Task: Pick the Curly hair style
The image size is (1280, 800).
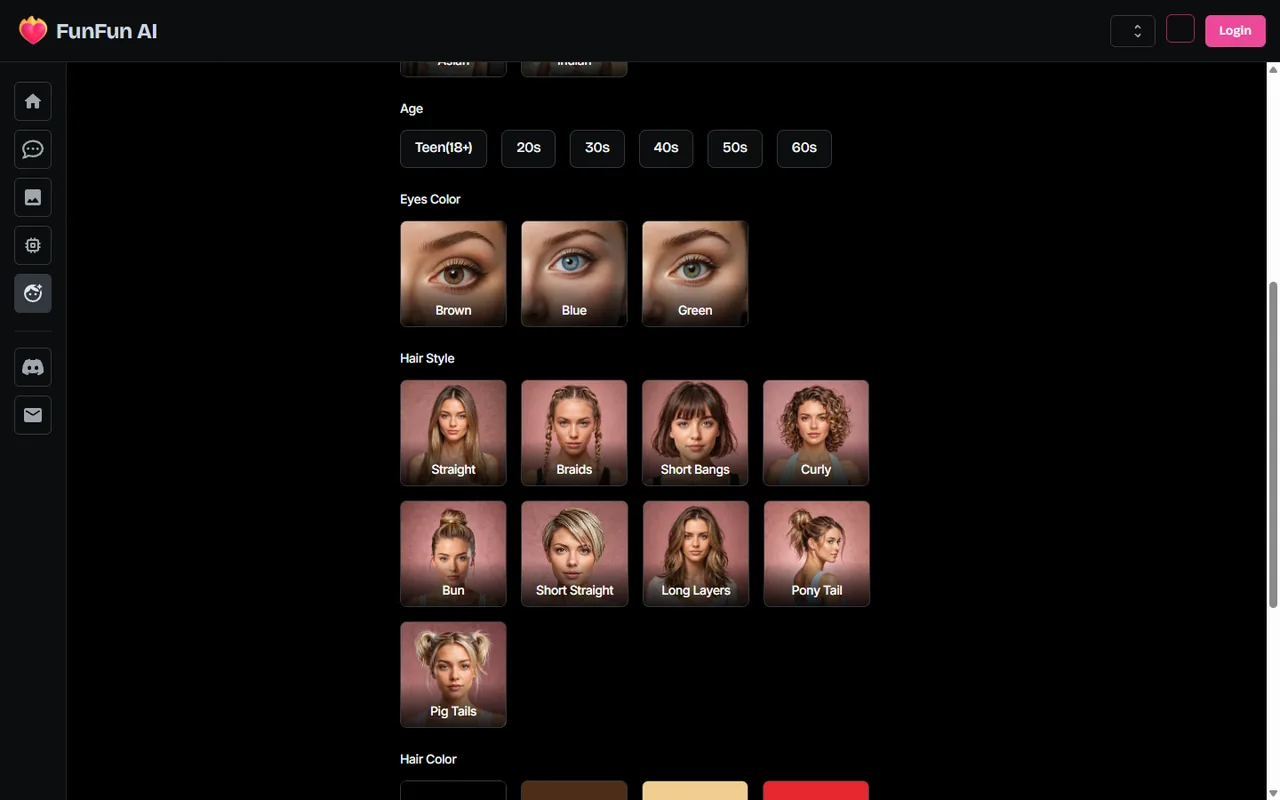Action: click(x=816, y=433)
